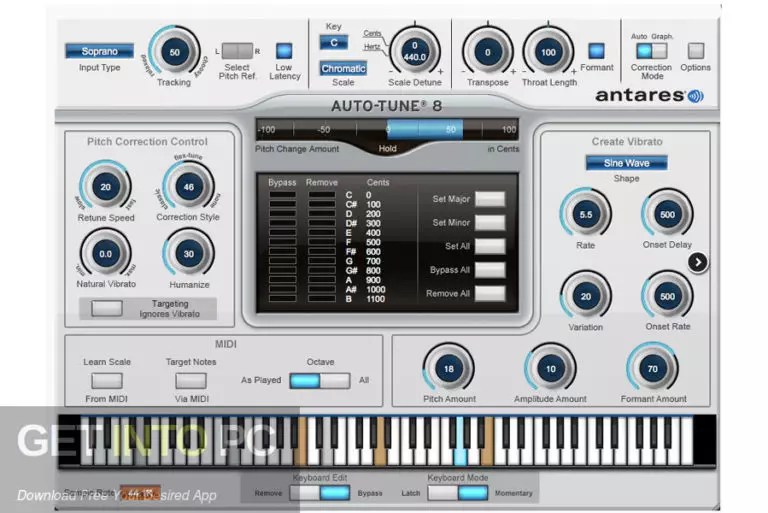768x513 pixels.
Task: Click the Transpose knob set to 0
Action: [x=487, y=52]
